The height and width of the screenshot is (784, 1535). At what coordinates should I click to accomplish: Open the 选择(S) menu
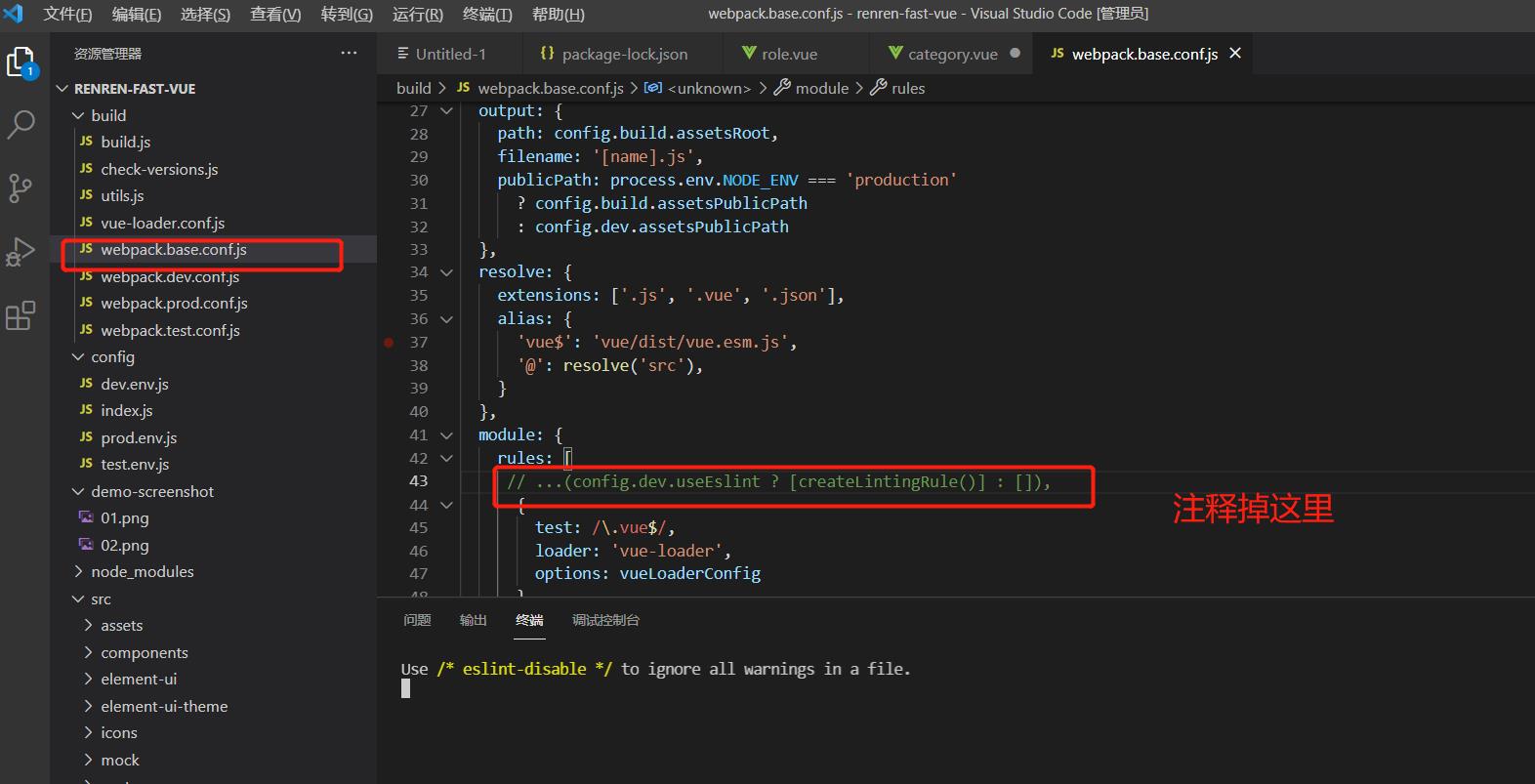[205, 15]
